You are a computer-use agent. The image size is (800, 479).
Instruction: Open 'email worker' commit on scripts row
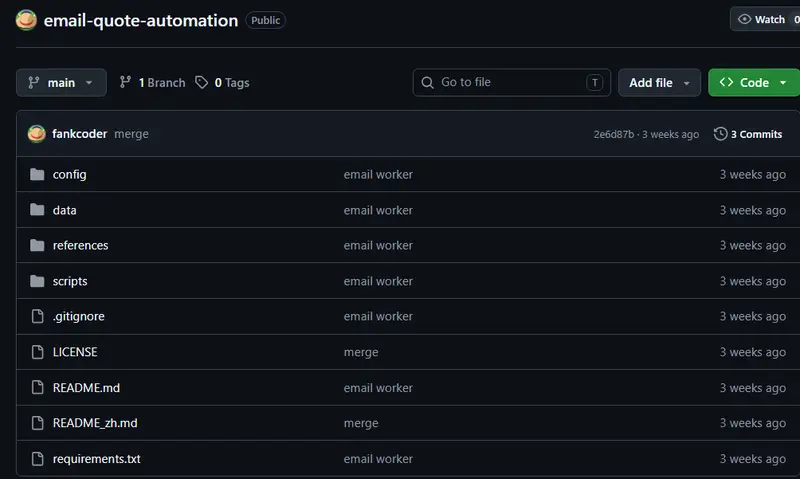[378, 281]
